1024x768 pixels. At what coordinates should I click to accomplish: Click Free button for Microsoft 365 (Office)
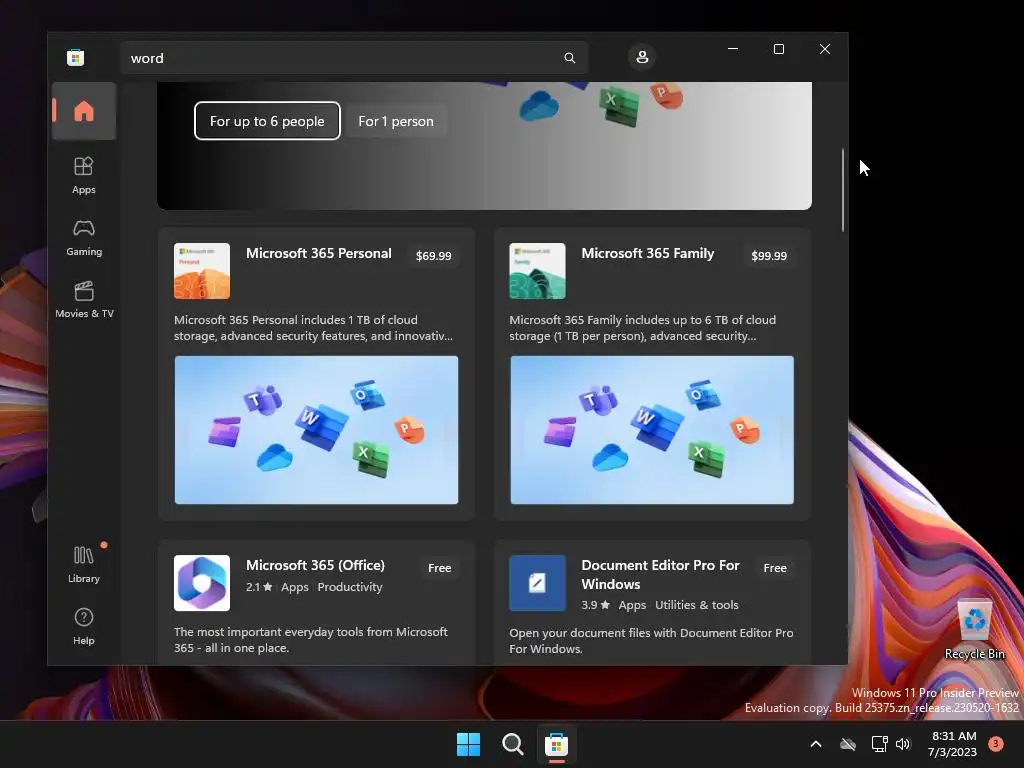(440, 568)
